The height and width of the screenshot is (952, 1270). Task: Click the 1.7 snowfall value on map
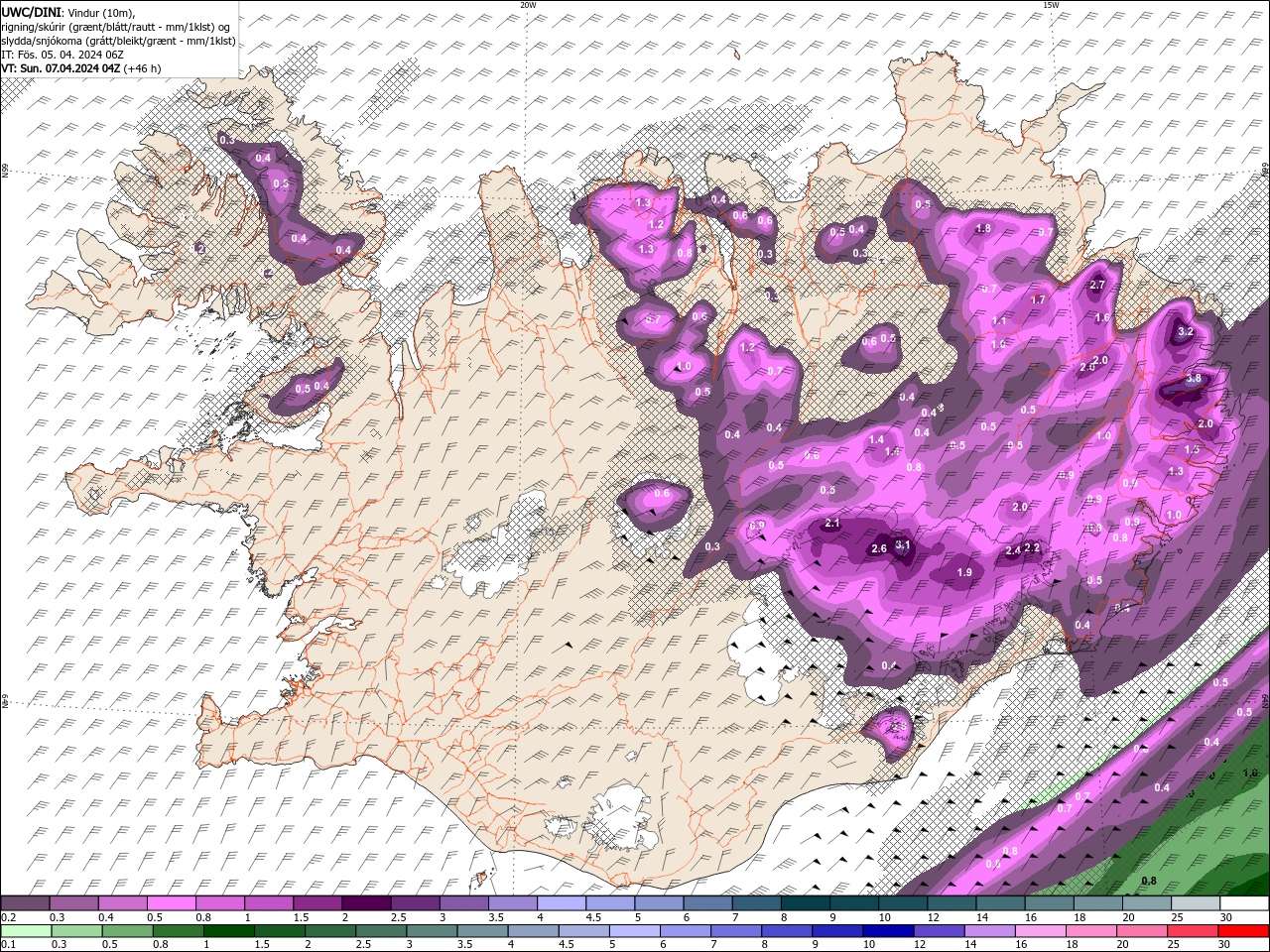pos(1038,298)
